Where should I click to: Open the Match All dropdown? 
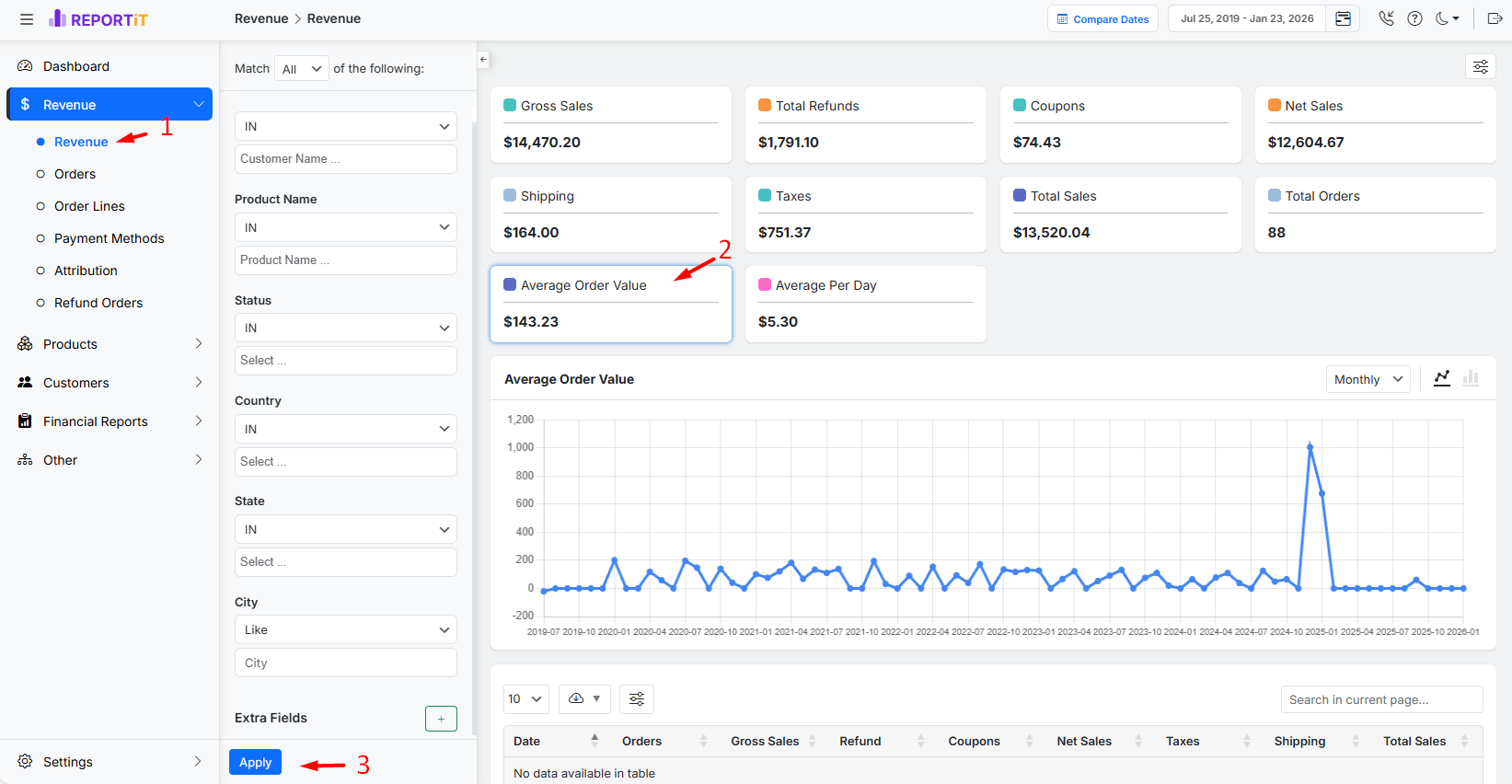click(301, 69)
